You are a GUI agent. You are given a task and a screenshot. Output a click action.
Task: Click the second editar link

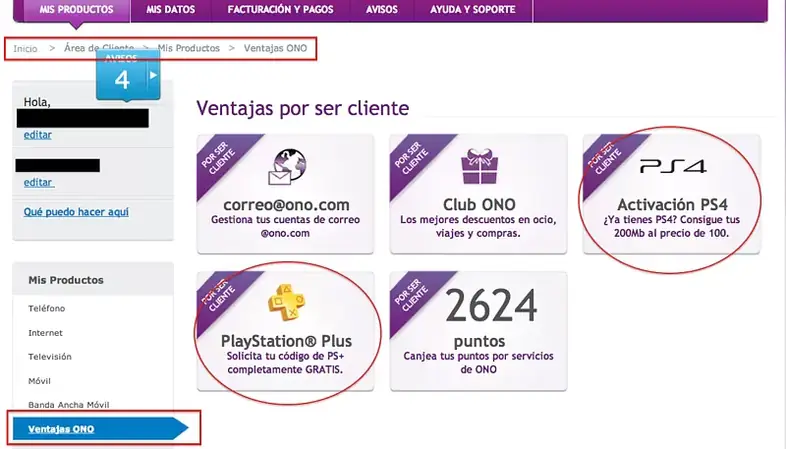tap(38, 182)
